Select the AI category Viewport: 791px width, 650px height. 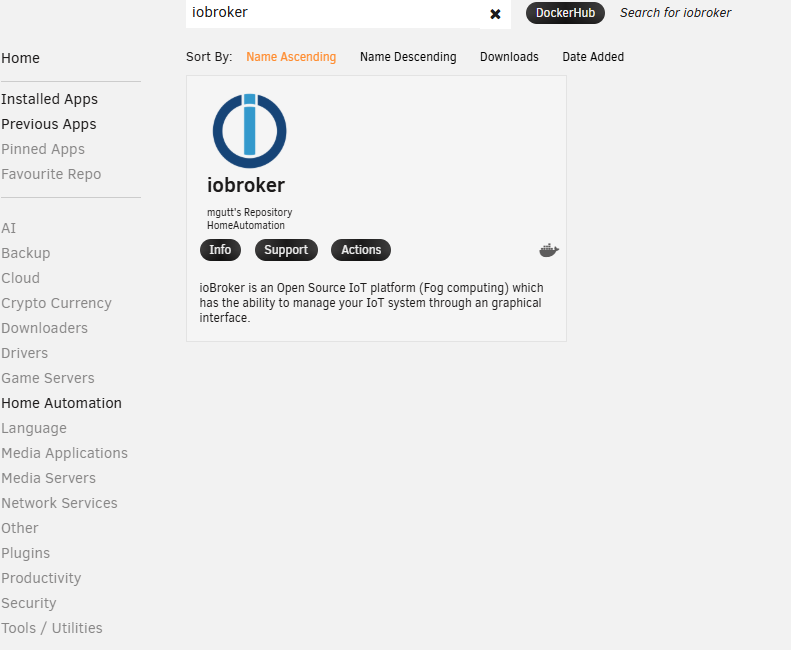click(9, 228)
